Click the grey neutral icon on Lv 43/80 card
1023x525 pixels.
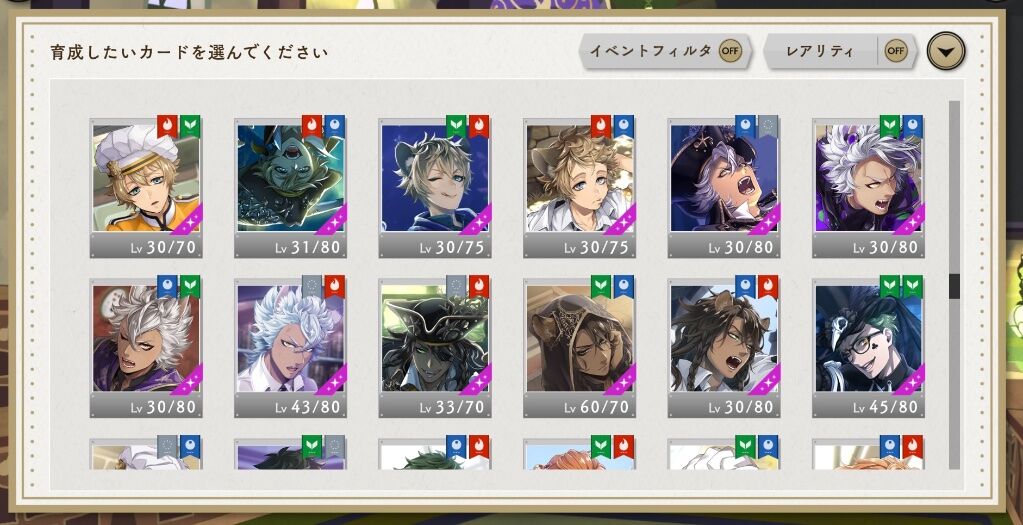[x=313, y=285]
